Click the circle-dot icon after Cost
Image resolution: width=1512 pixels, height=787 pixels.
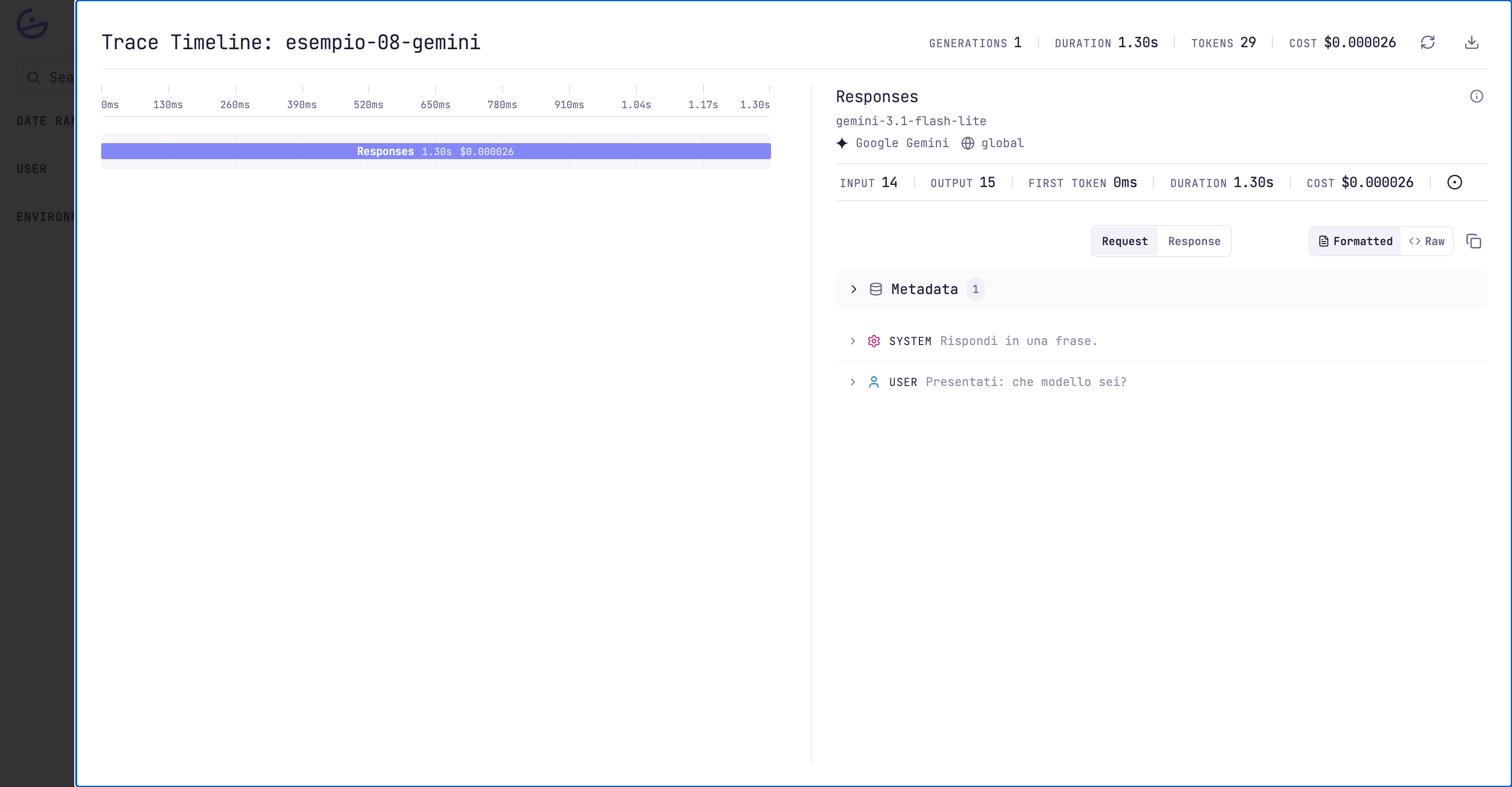[x=1455, y=182]
